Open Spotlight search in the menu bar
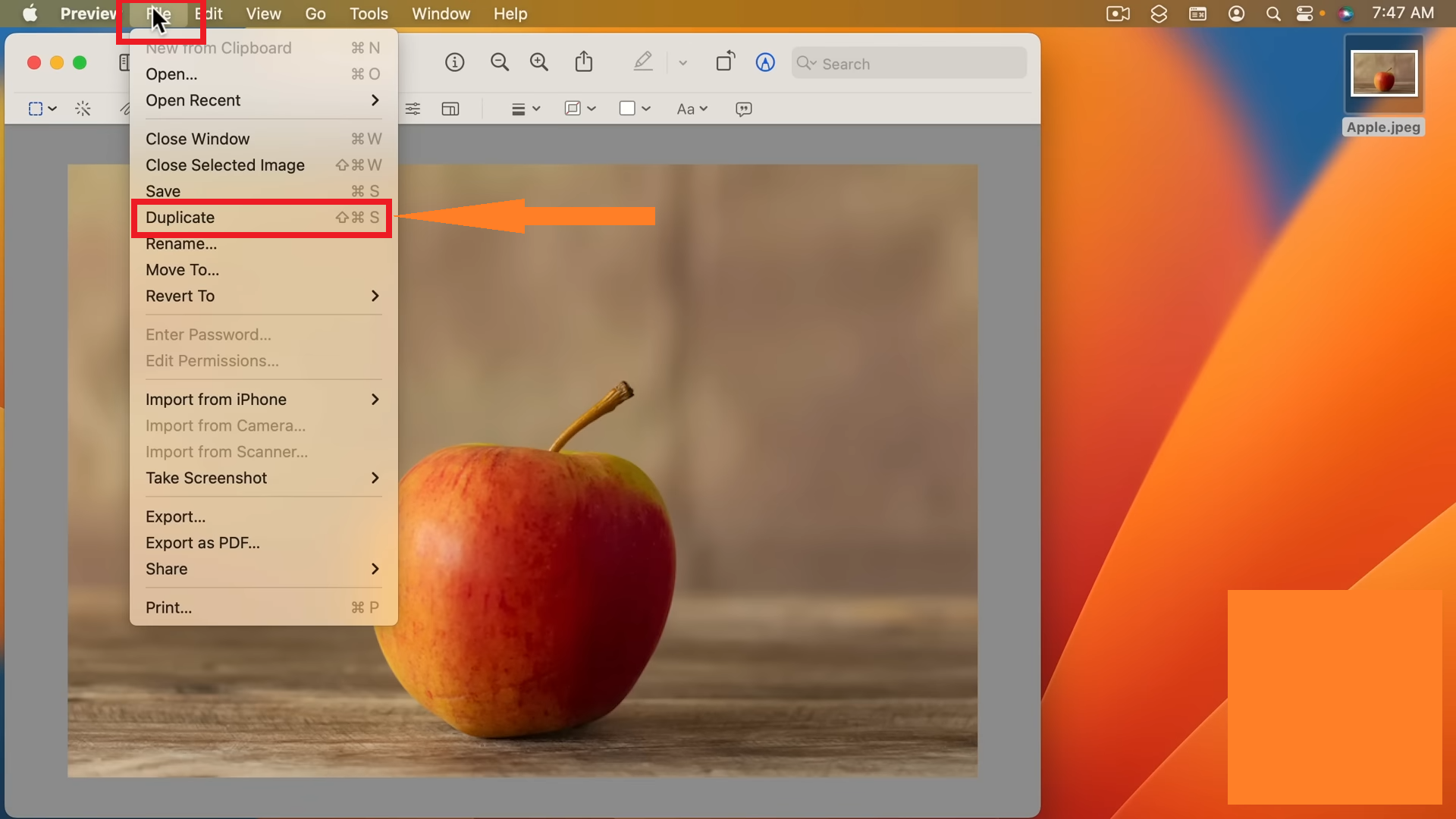1456x819 pixels. pyautogui.click(x=1273, y=13)
